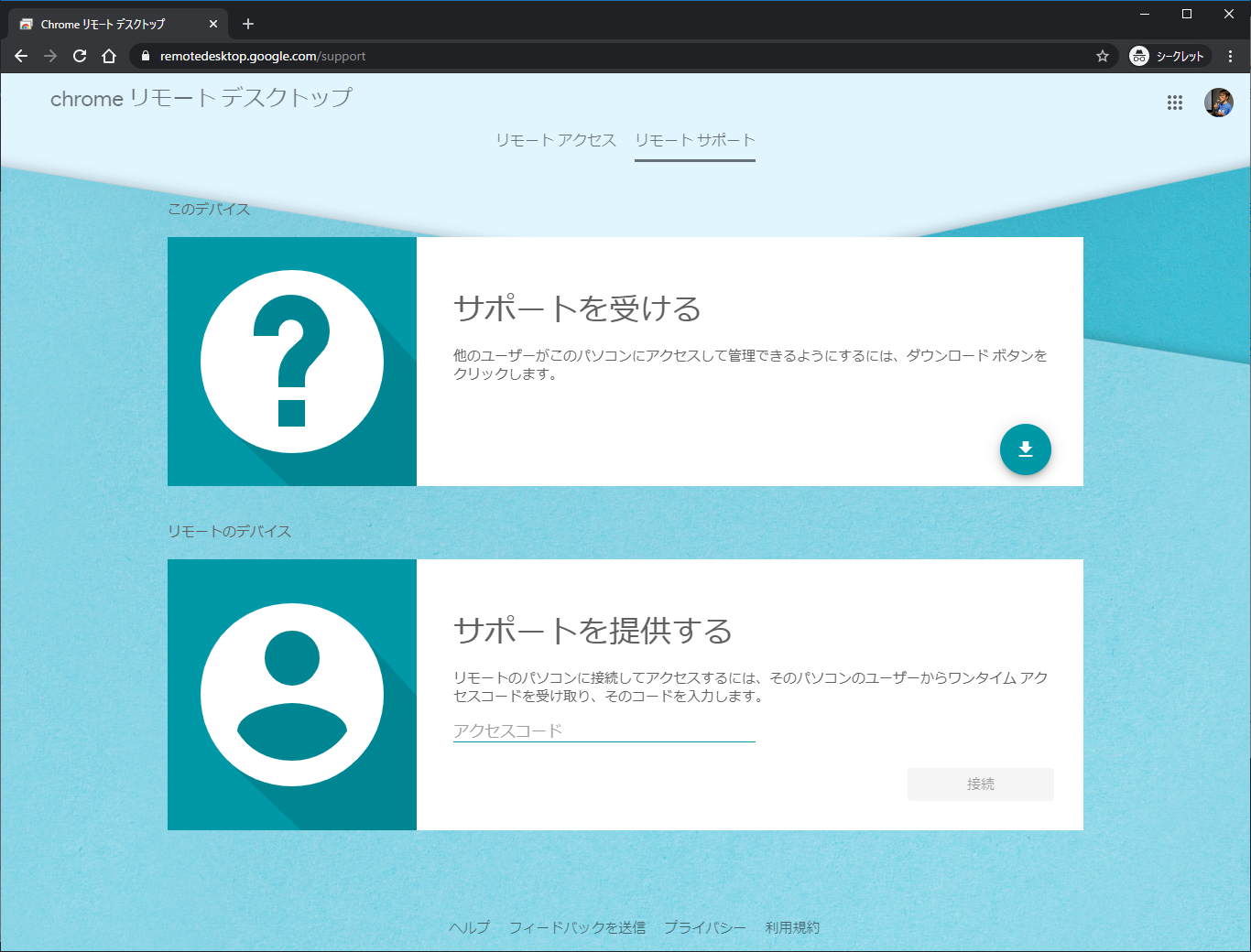Open the Google apps grid

click(1175, 103)
